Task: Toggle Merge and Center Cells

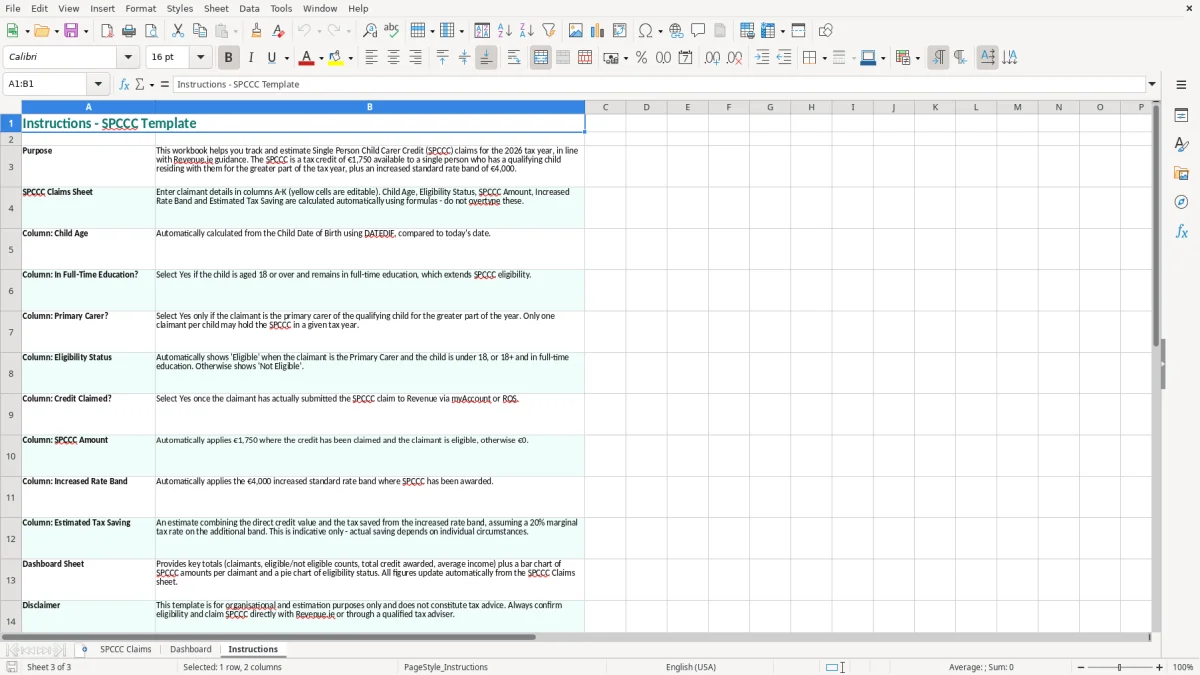Action: click(x=541, y=58)
